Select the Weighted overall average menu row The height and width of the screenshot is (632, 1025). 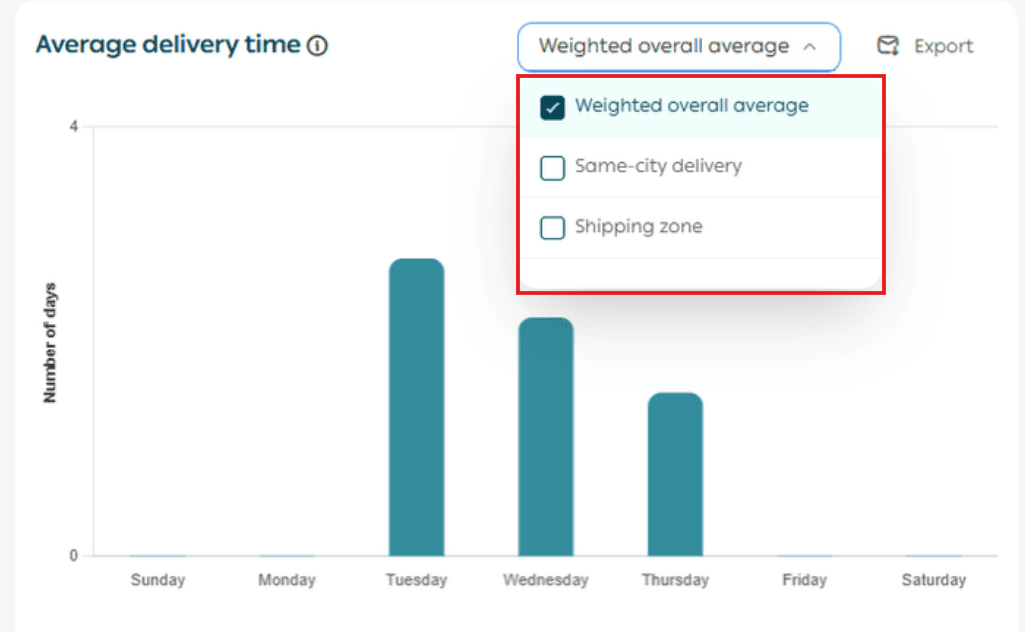[x=691, y=106]
